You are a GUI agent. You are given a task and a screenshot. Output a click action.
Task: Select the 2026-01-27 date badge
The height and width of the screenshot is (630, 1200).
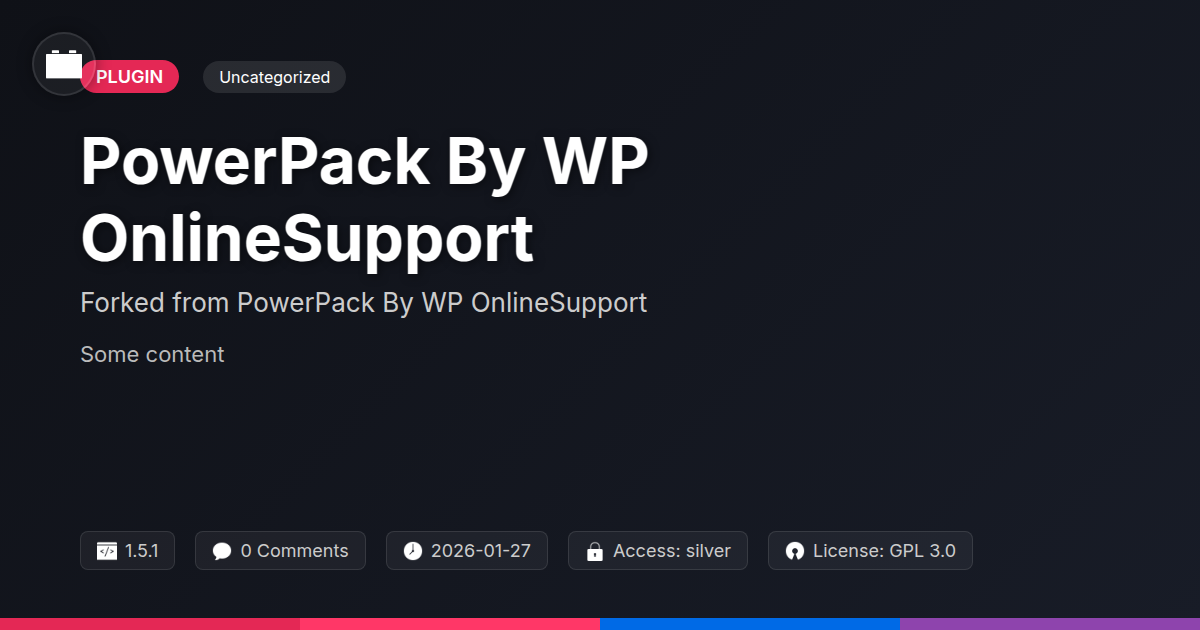pos(467,551)
